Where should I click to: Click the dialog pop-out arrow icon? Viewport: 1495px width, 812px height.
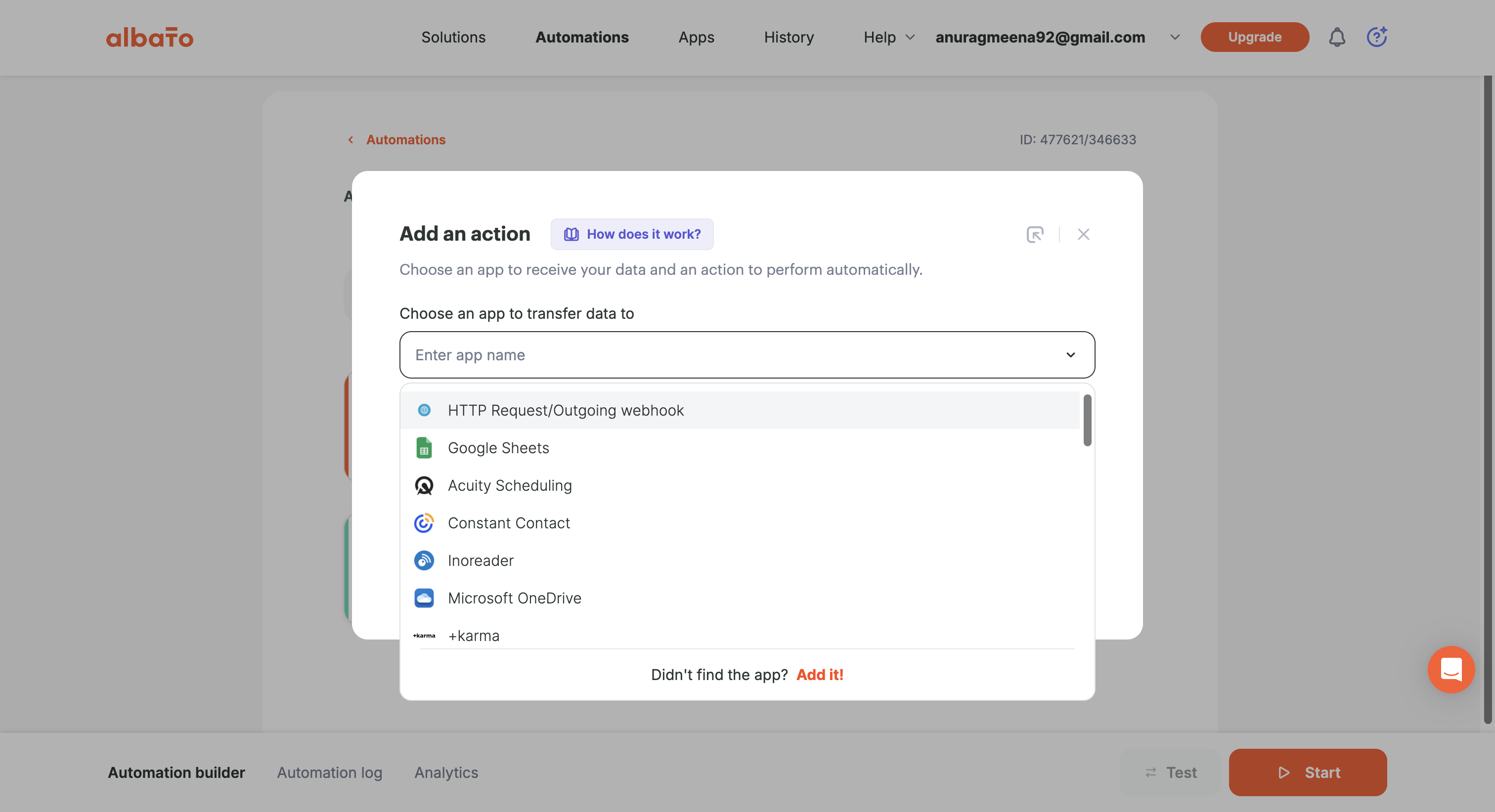tap(1035, 234)
